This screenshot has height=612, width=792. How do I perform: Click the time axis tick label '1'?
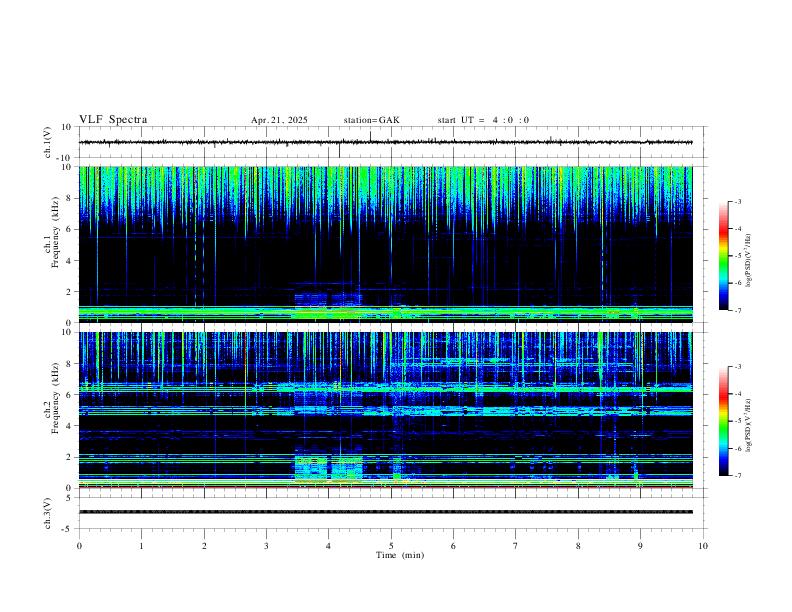141,546
